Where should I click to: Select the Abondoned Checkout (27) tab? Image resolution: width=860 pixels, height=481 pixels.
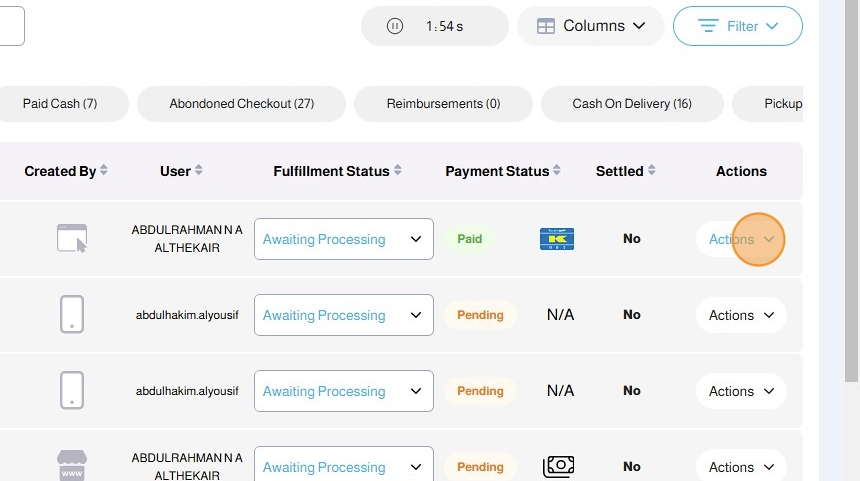(x=241, y=104)
